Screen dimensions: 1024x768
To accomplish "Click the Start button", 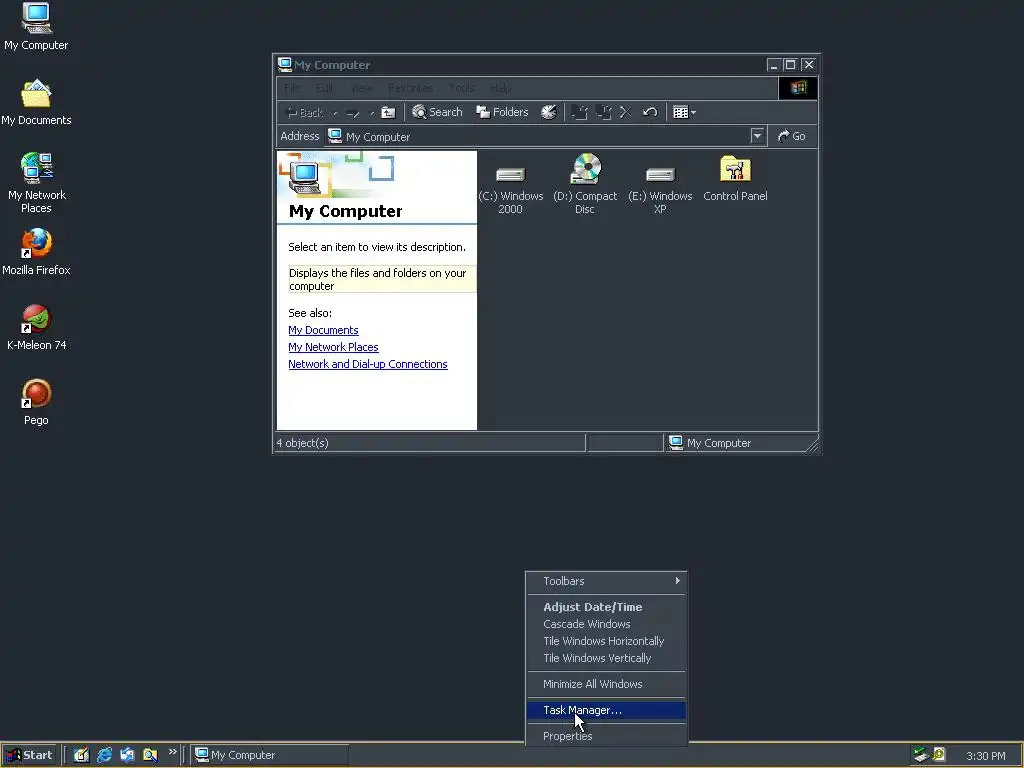I will (x=30, y=755).
